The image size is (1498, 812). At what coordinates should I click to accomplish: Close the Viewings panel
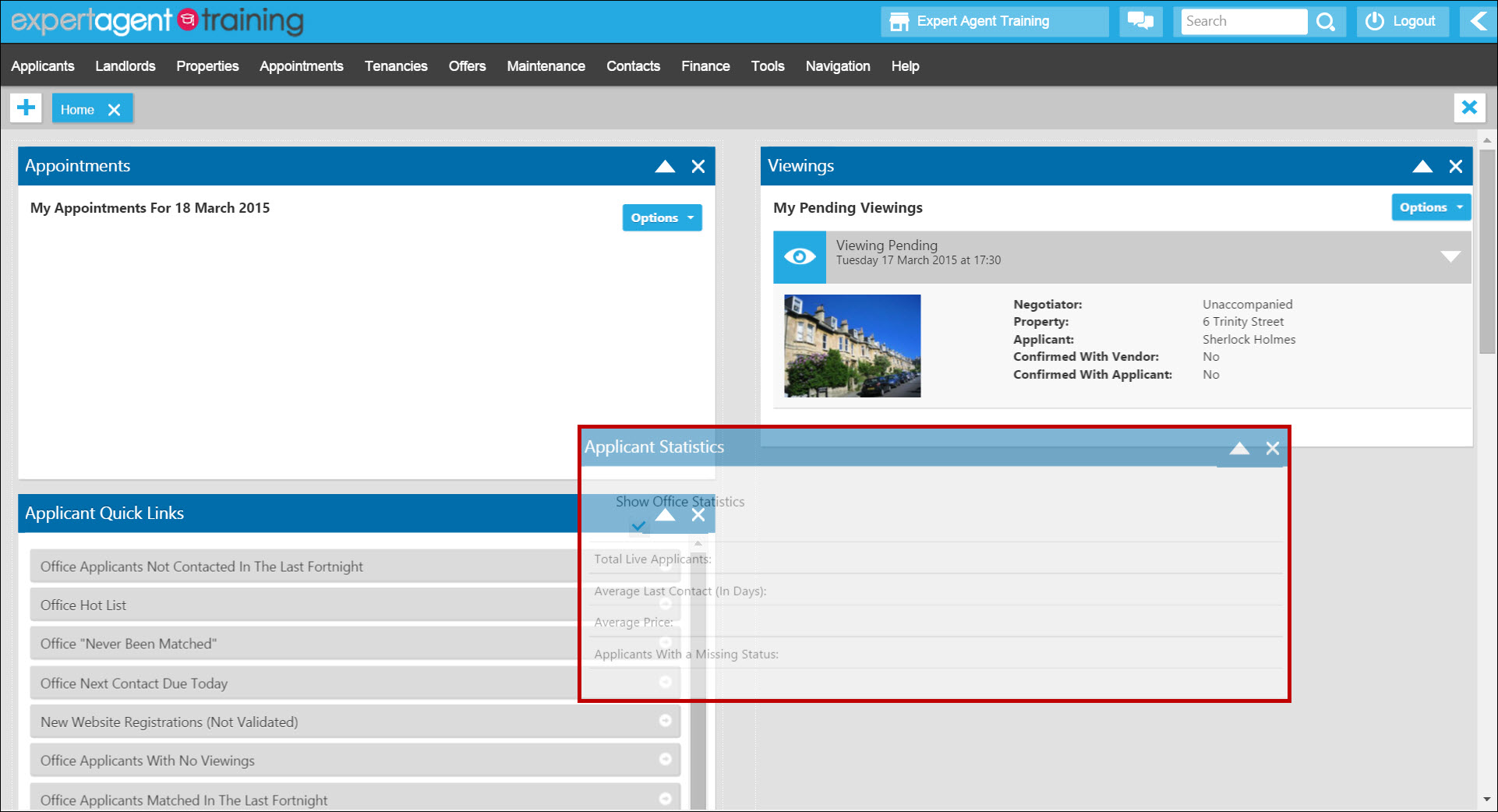(x=1456, y=166)
